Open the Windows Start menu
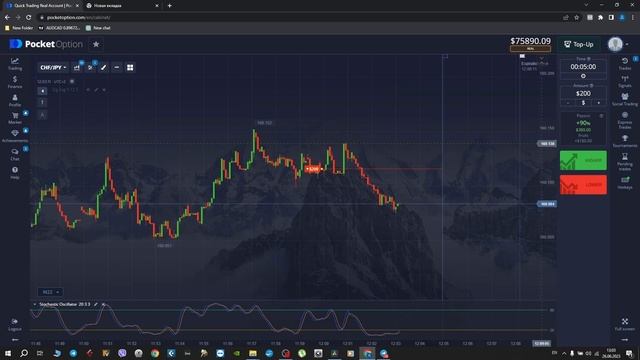640x360 pixels. pyautogui.click(x=8, y=353)
